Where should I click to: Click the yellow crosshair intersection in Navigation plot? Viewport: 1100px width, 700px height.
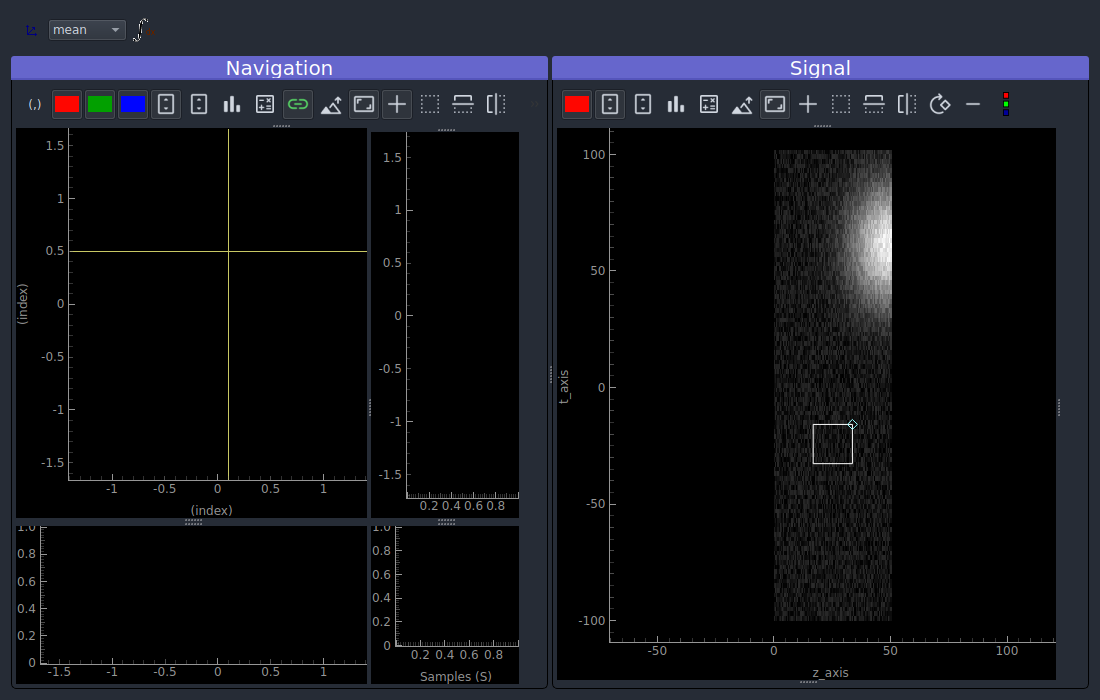pos(229,251)
